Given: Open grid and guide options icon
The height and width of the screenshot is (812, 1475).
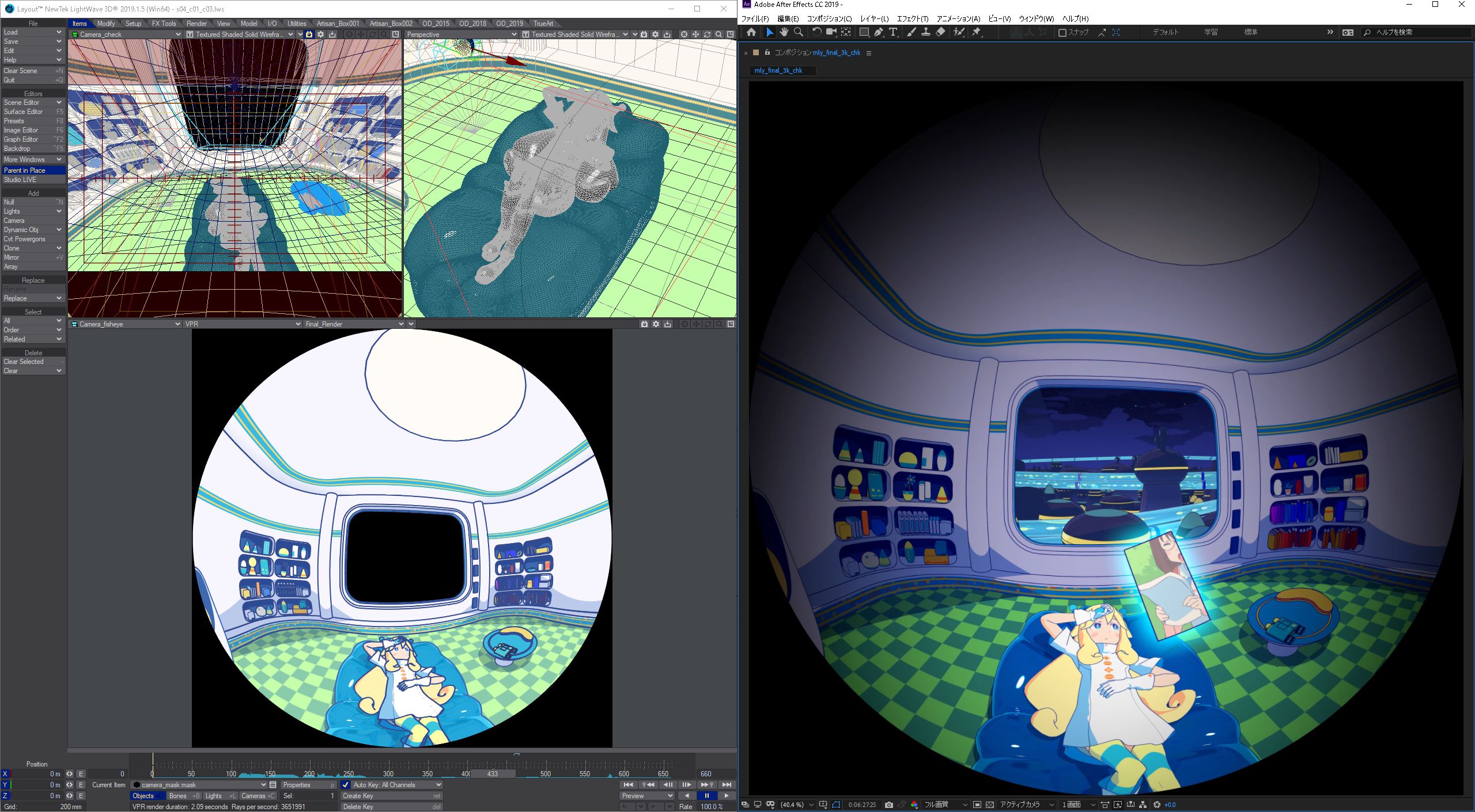Looking at the screenshot, I should 823,805.
